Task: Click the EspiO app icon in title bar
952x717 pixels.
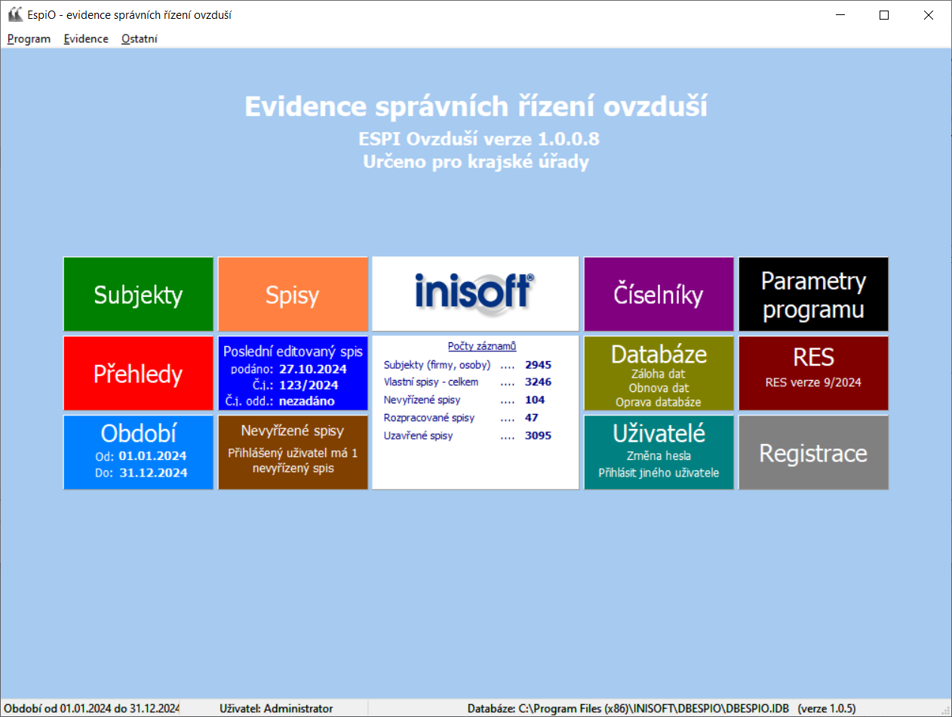Action: pos(15,15)
